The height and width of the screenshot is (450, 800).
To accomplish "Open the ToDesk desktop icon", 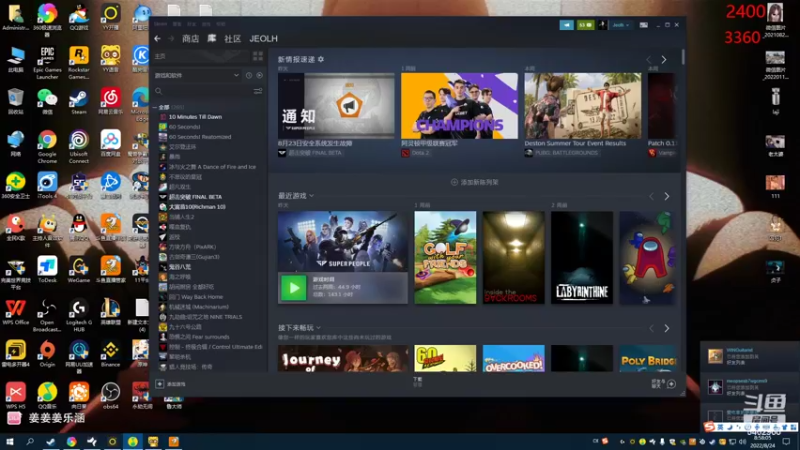I will tap(47, 270).
